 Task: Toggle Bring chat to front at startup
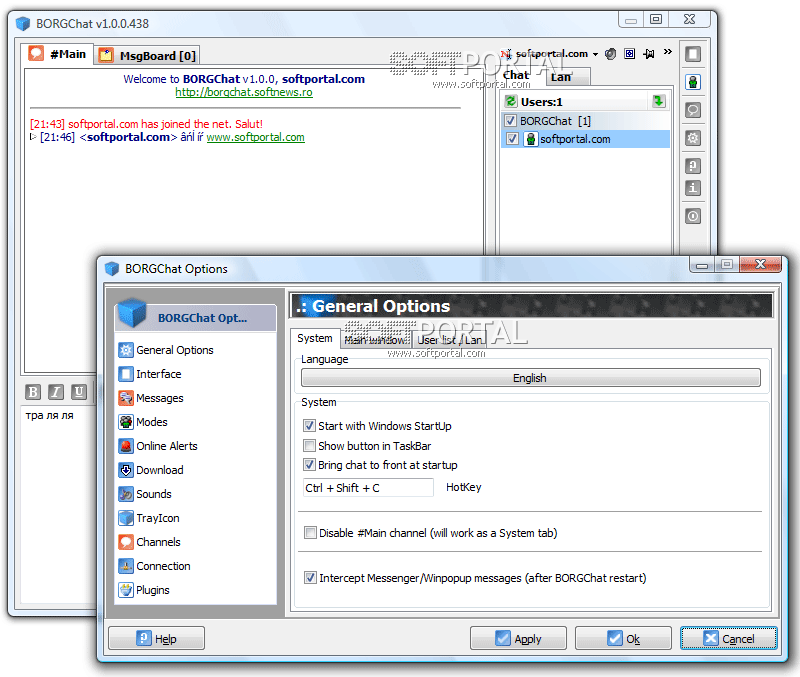click(x=309, y=465)
